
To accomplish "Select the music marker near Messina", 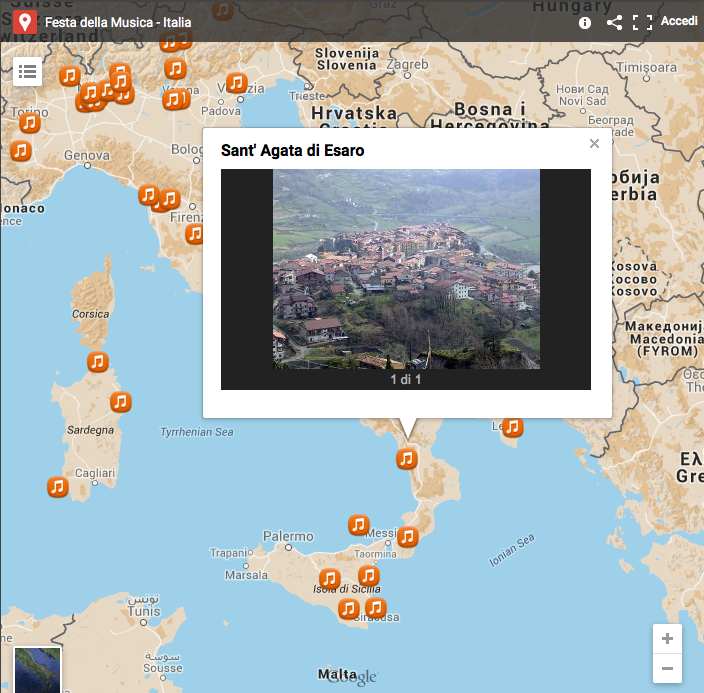I will coord(407,537).
